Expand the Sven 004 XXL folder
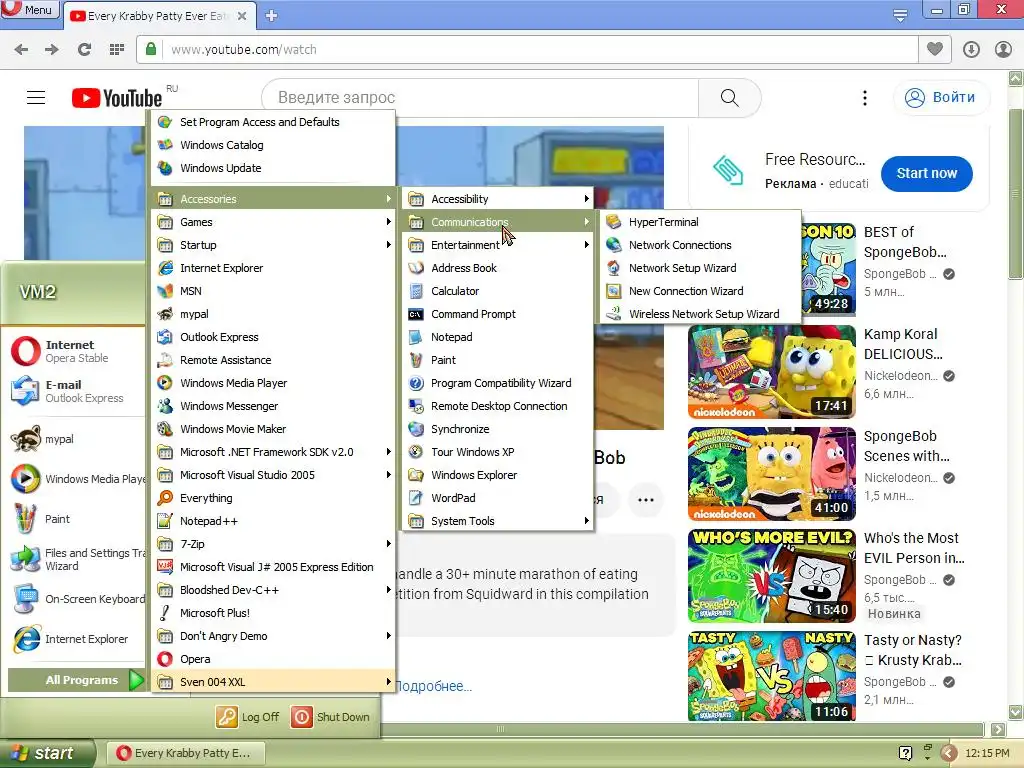Image resolution: width=1024 pixels, height=768 pixels. (x=274, y=682)
